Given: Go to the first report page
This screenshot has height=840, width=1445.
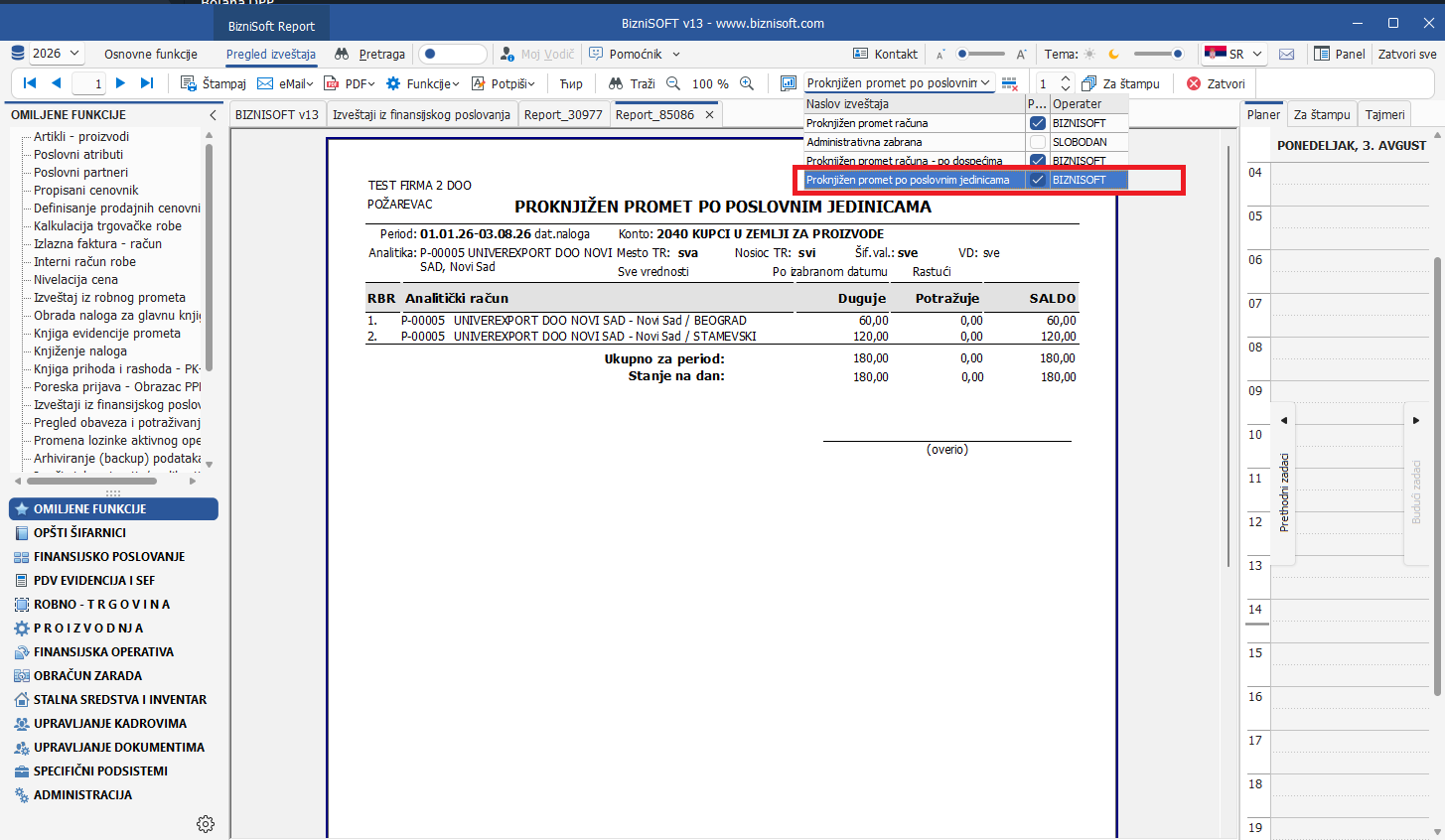Looking at the screenshot, I should [x=30, y=83].
